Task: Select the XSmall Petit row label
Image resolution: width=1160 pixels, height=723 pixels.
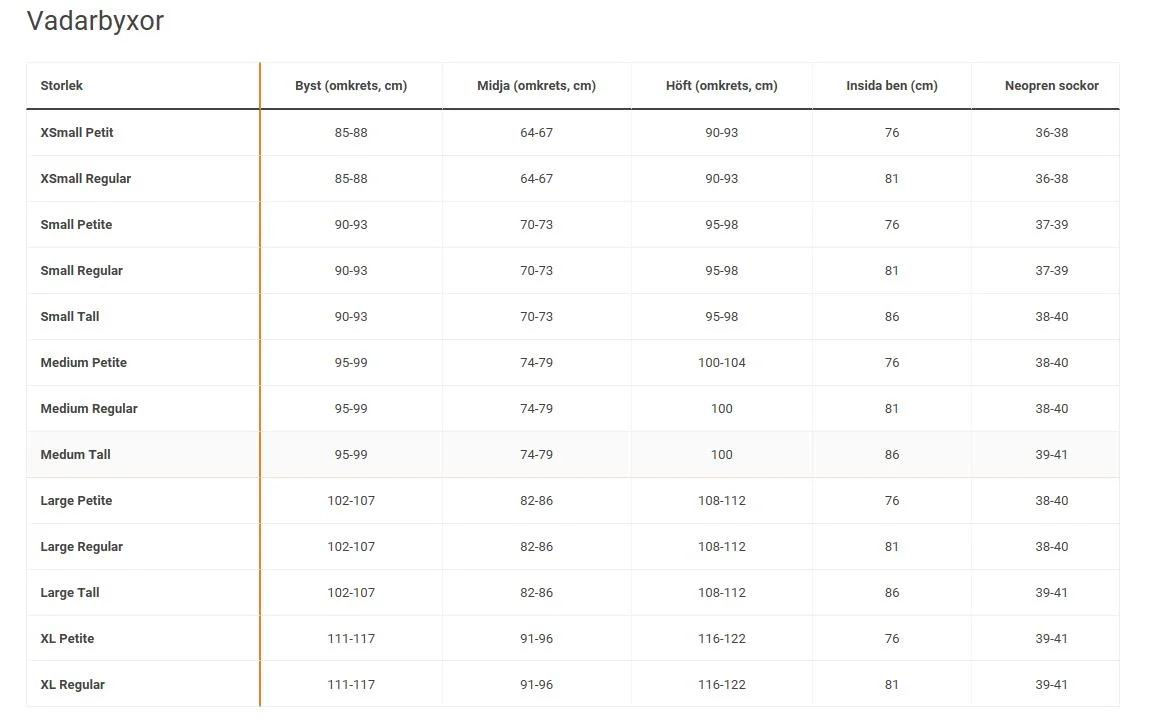Action: 77,132
